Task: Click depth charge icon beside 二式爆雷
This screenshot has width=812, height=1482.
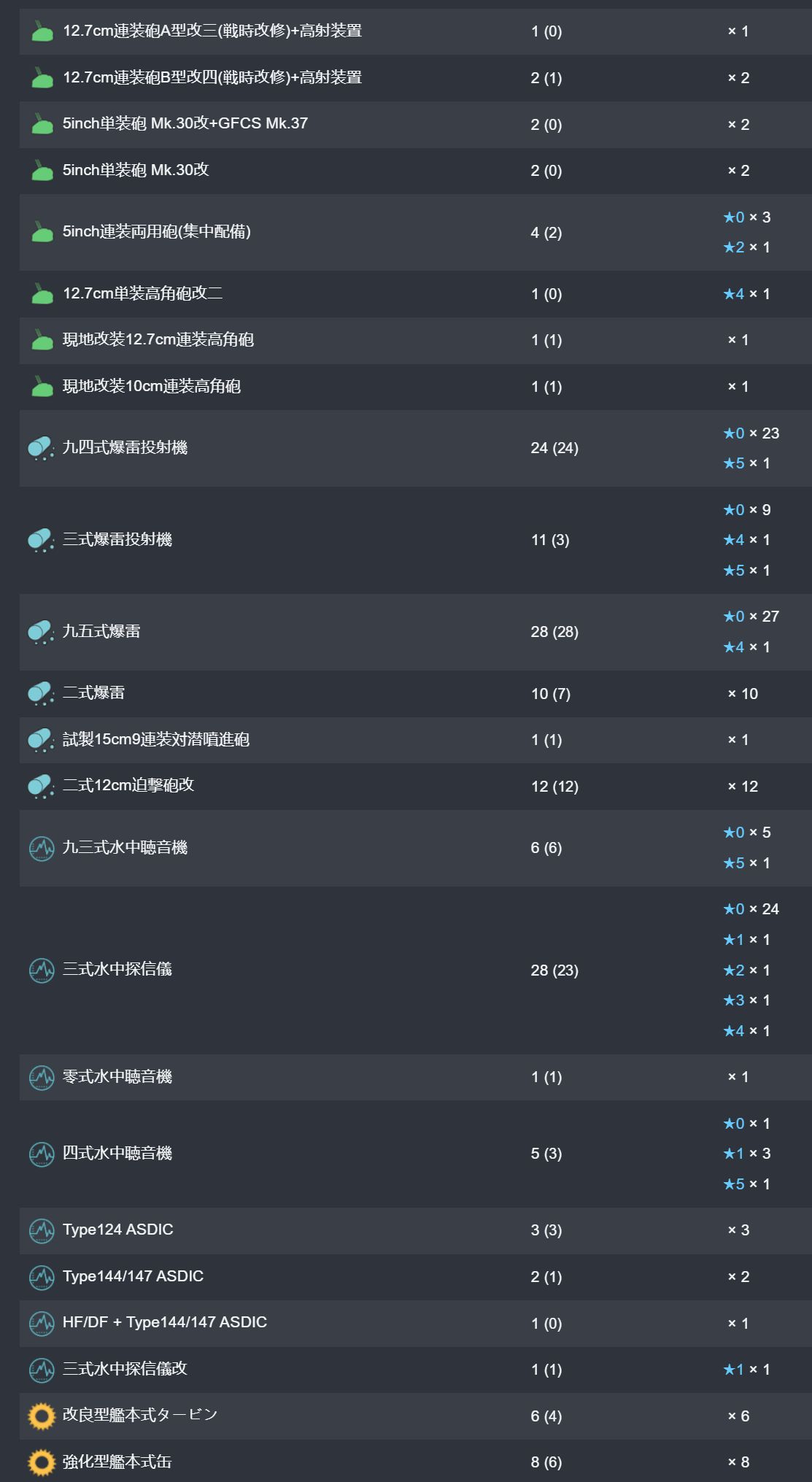Action: pyautogui.click(x=41, y=693)
